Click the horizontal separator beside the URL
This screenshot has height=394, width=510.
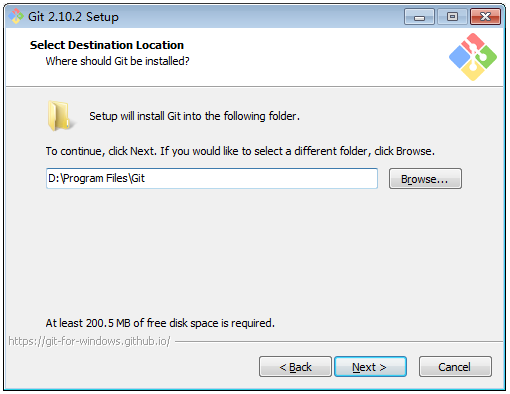pyautogui.click(x=339, y=341)
